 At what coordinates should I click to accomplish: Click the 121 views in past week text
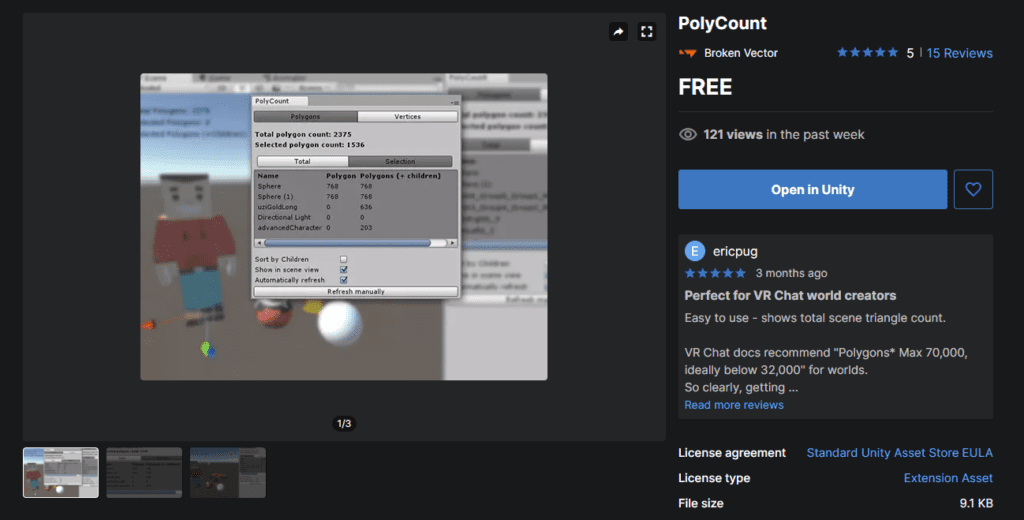click(x=784, y=135)
